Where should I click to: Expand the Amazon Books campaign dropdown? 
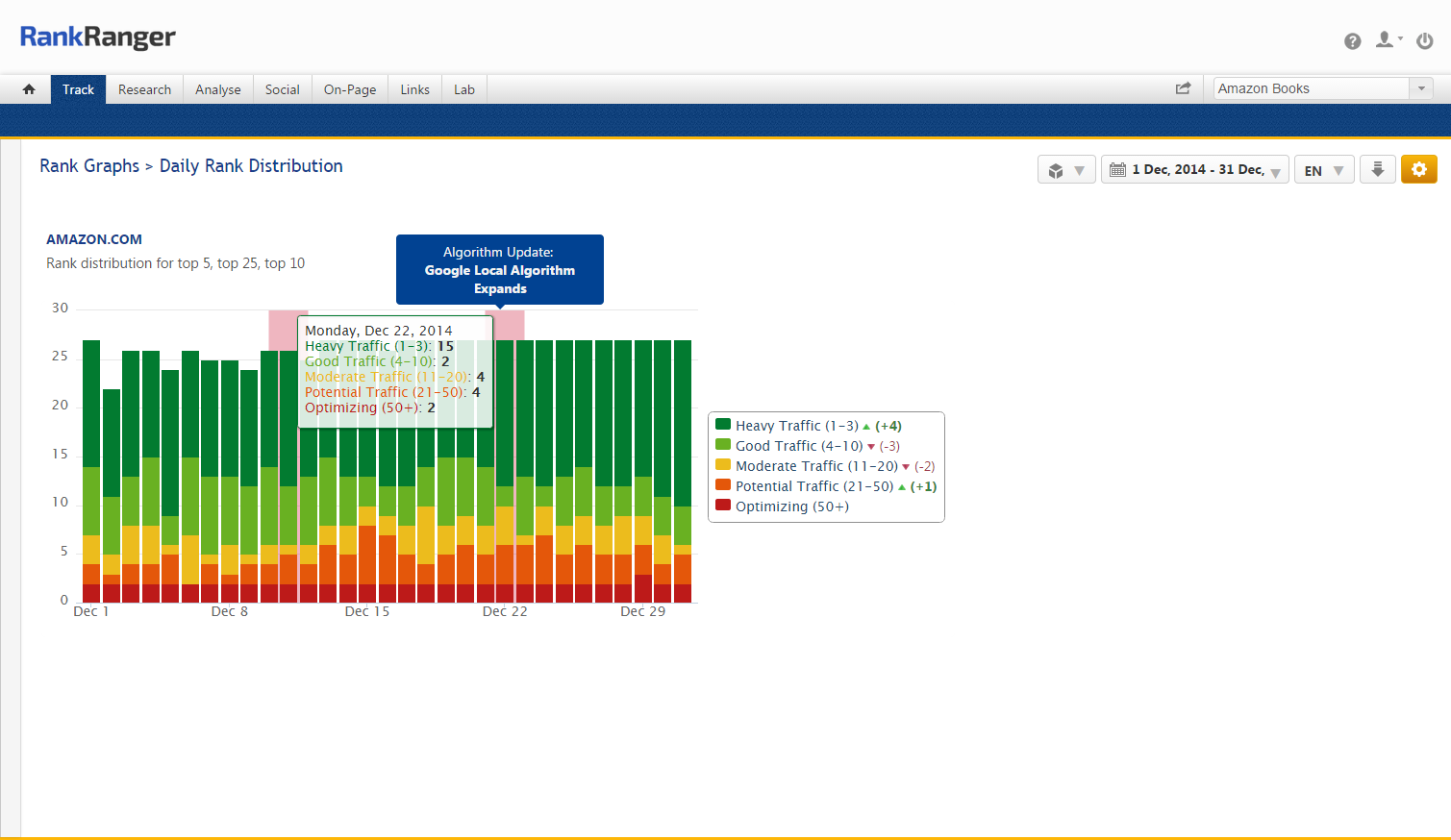tap(1420, 88)
